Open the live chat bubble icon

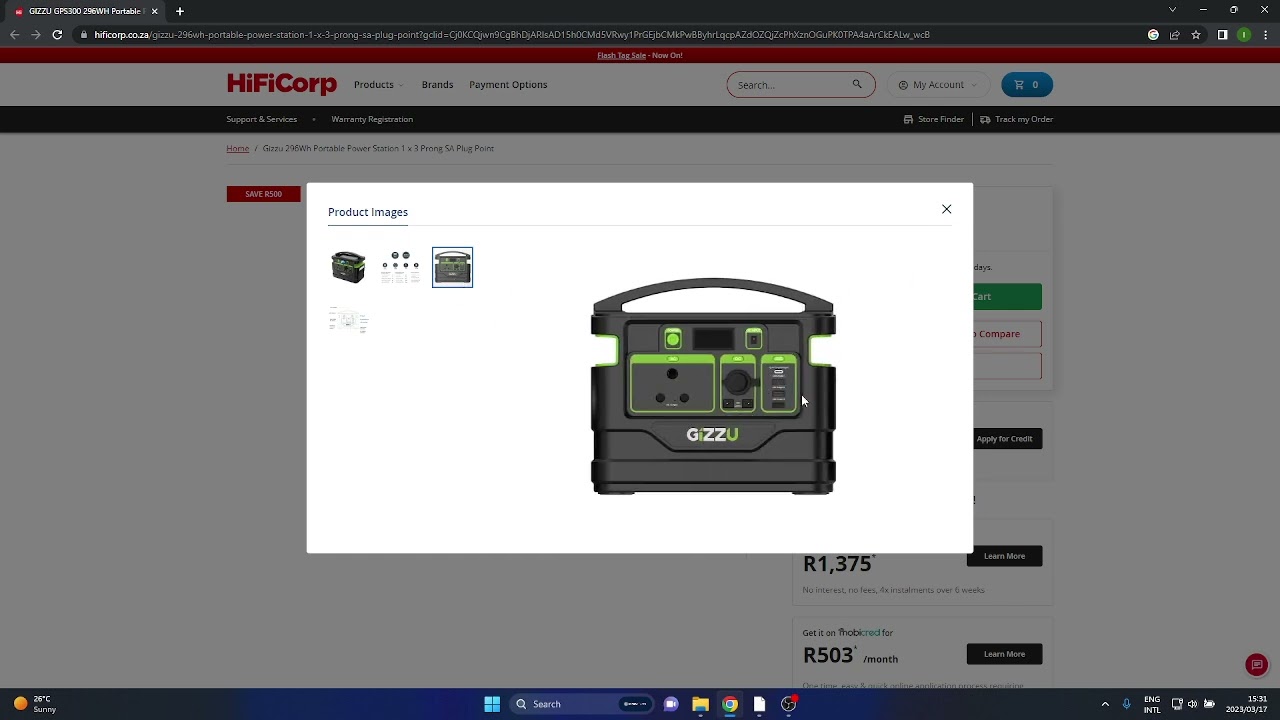(1257, 665)
